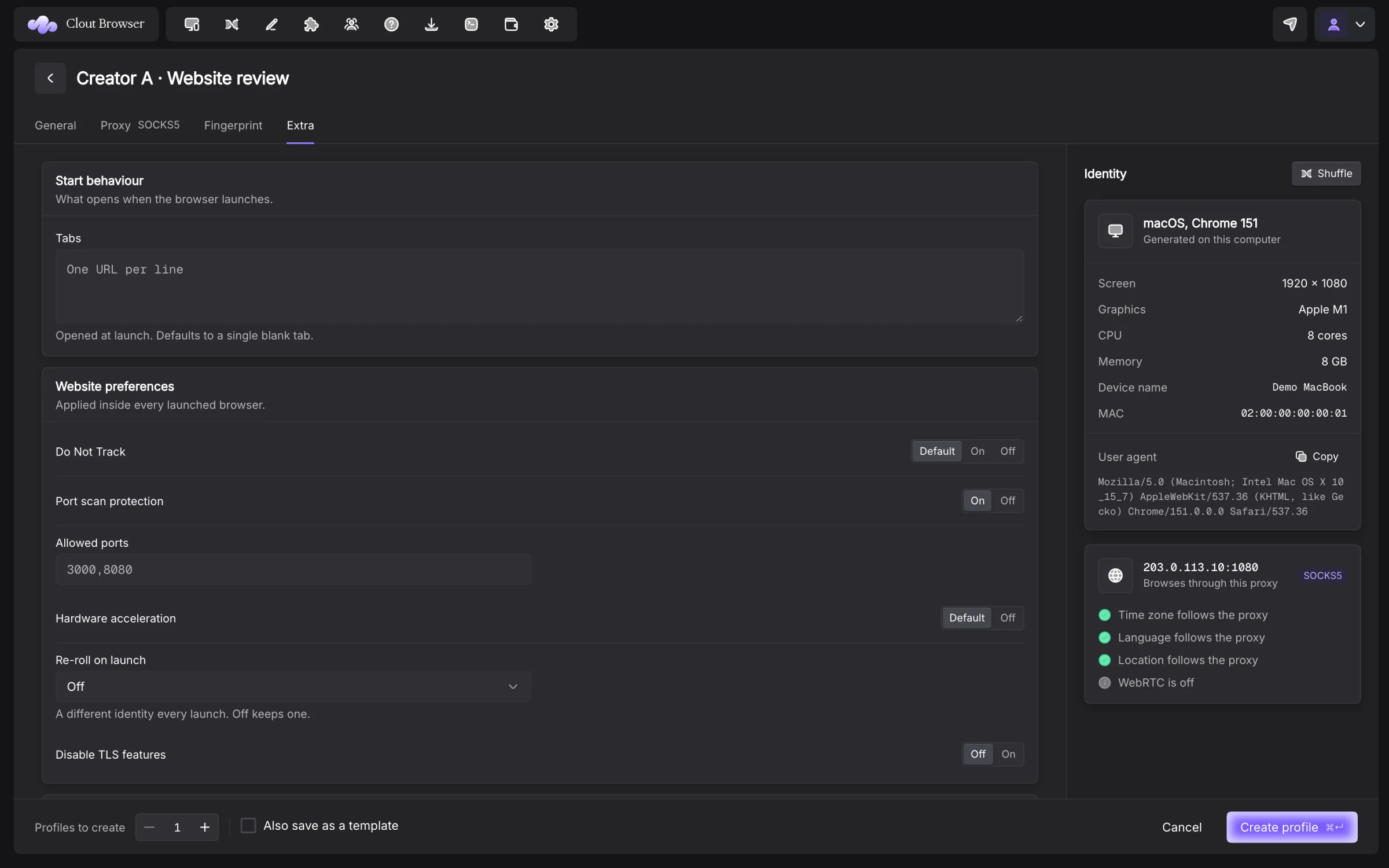Open the Re-roll on launch dropdown
The width and height of the screenshot is (1389, 868).
click(293, 687)
